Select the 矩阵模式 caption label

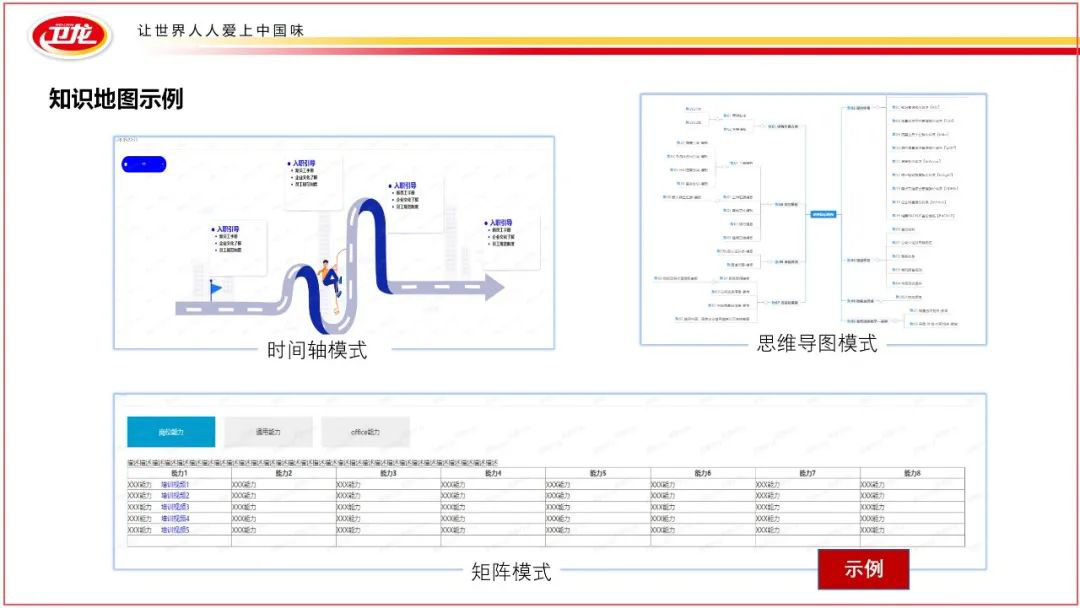[511, 573]
